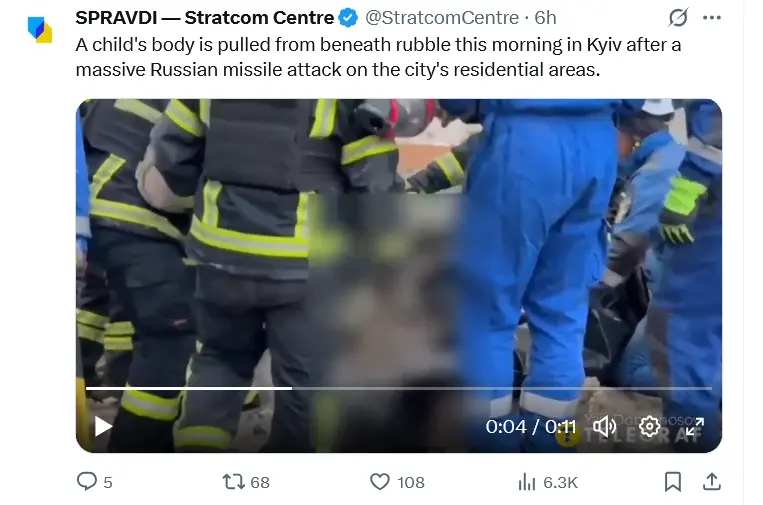This screenshot has height=505, width=763.
Task: Click the Grok explain post icon
Action: (678, 18)
